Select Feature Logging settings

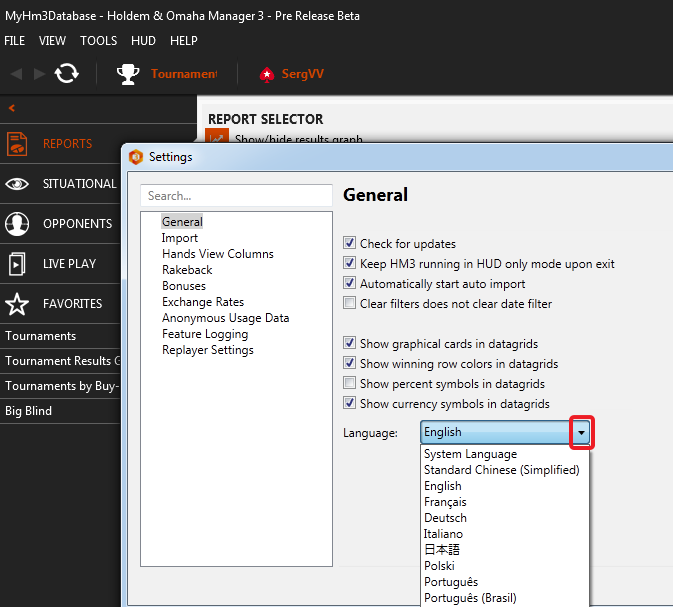(x=205, y=334)
